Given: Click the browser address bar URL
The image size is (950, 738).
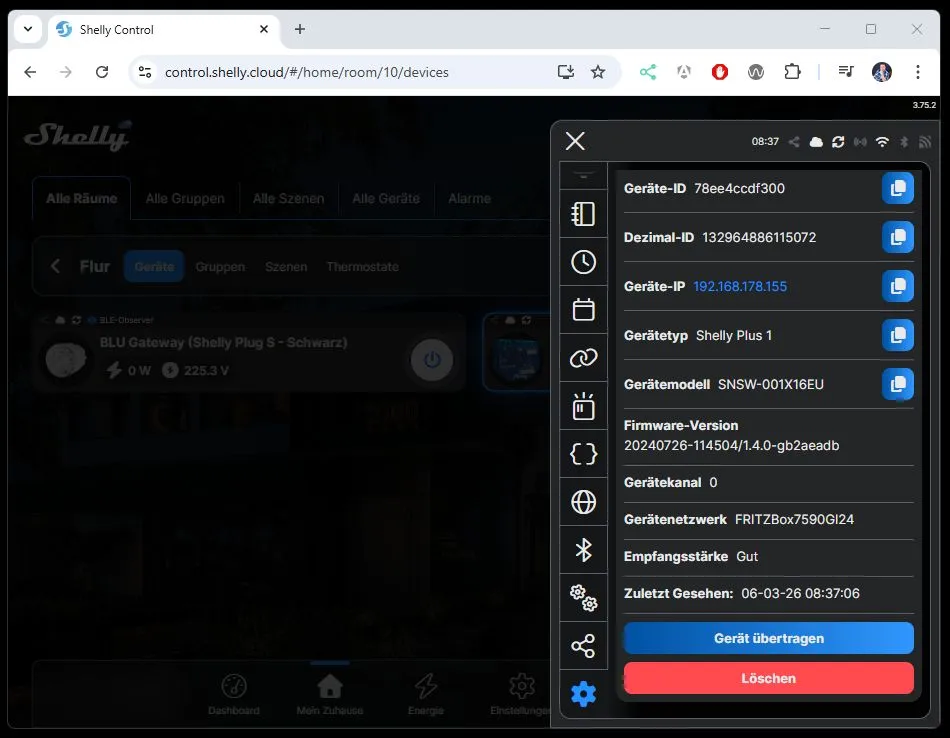Looking at the screenshot, I should point(307,72).
